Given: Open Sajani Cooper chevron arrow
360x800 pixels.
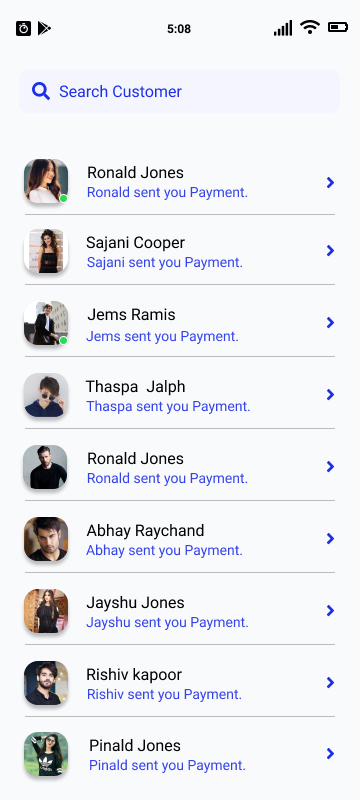Looking at the screenshot, I should [x=330, y=251].
